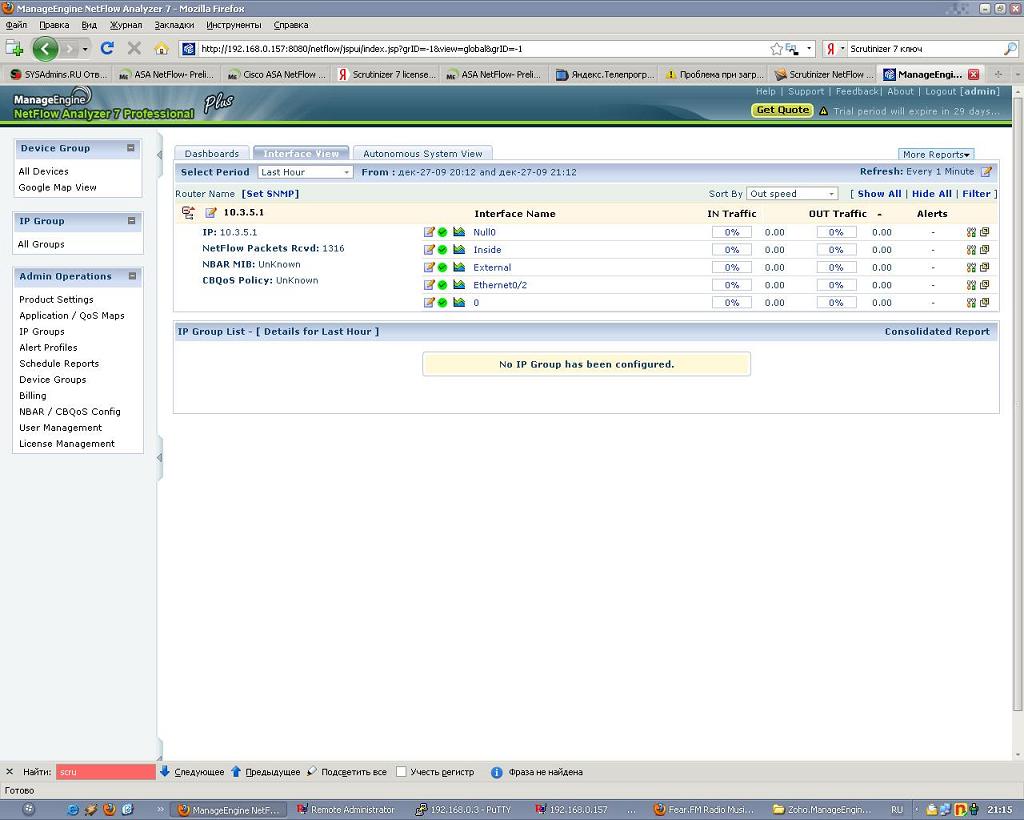Open the history dropdown next to navigation arrows

pyautogui.click(x=85, y=49)
